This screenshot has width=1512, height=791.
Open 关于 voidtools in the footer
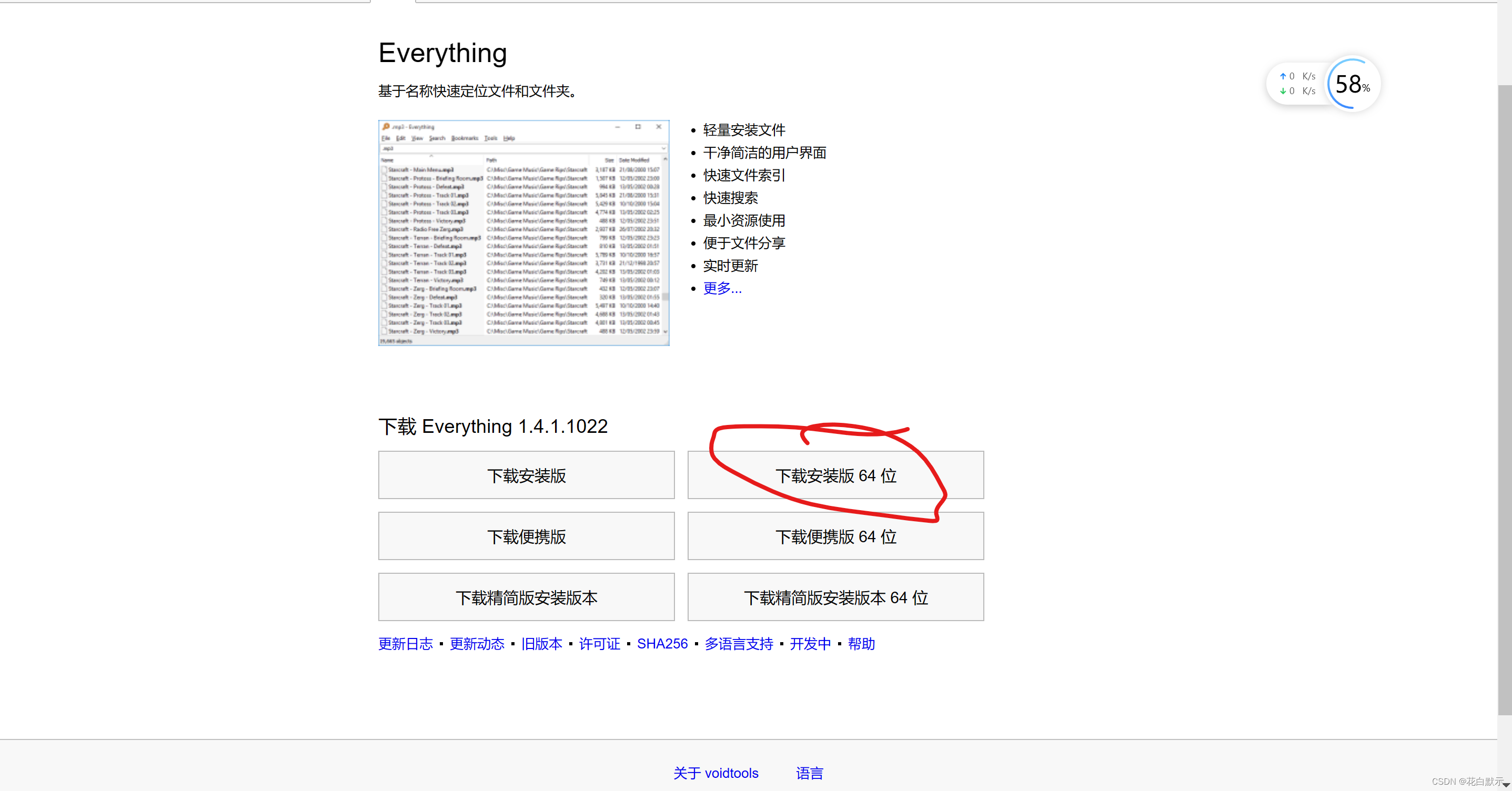point(715,774)
